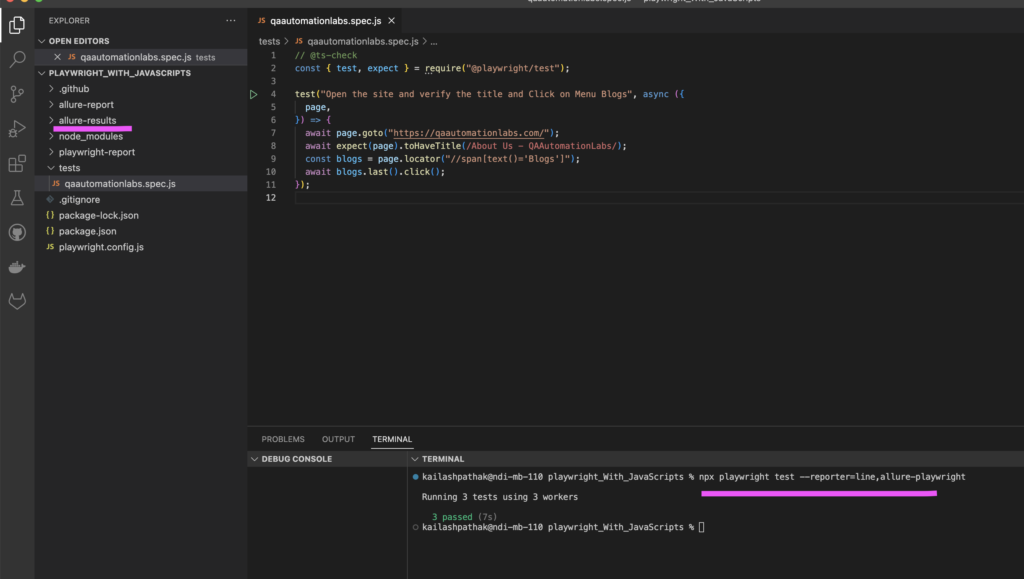Collapse the PLAYWRIGHT_WITH_JAVASCRIPTS folder section
The width and height of the screenshot is (1024, 579).
[x=42, y=73]
